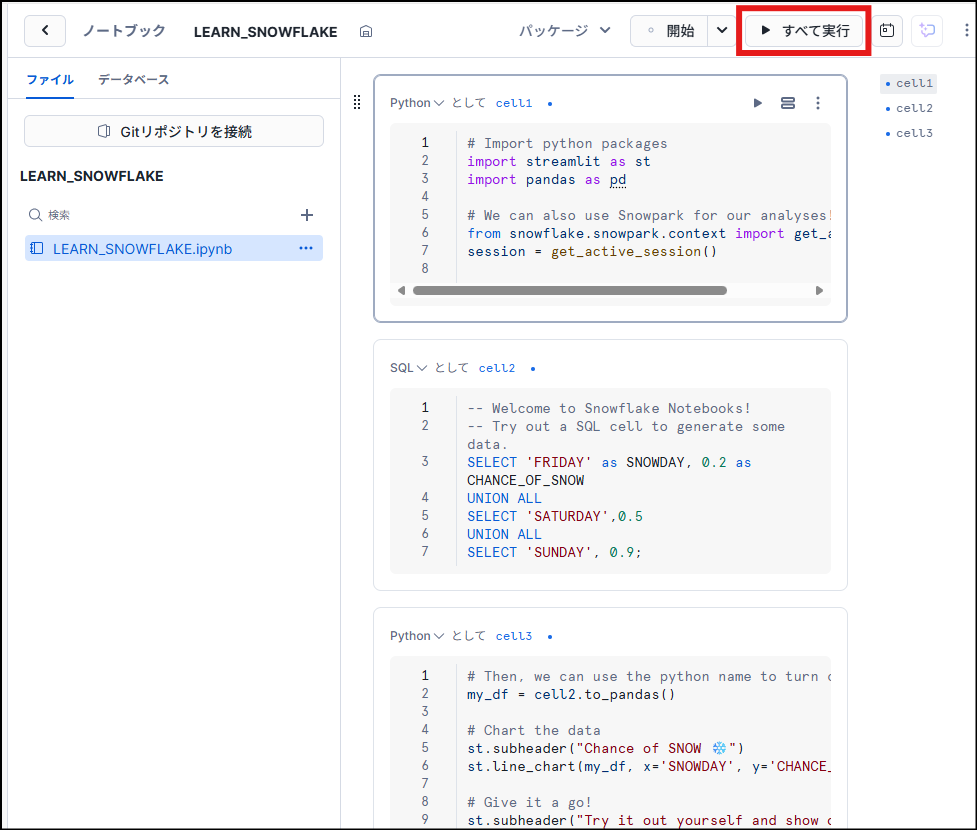Switch to the データベース tab
This screenshot has height=830, width=977.
point(133,80)
